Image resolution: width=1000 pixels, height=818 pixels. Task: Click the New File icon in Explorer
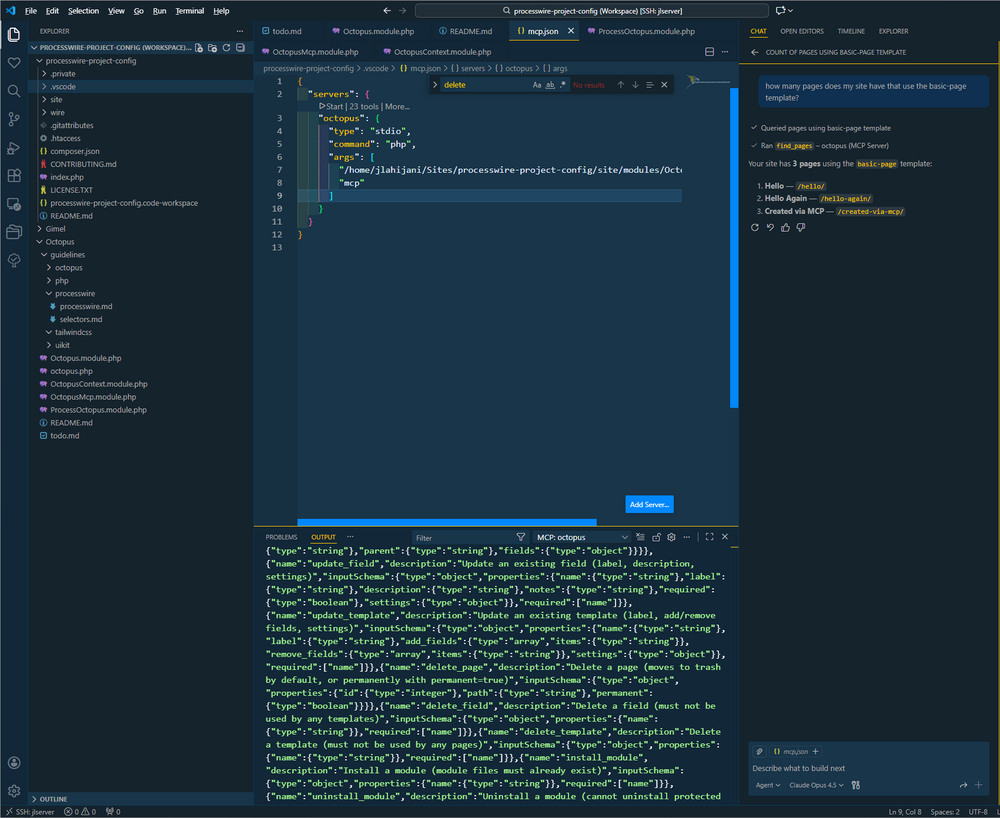pos(199,47)
